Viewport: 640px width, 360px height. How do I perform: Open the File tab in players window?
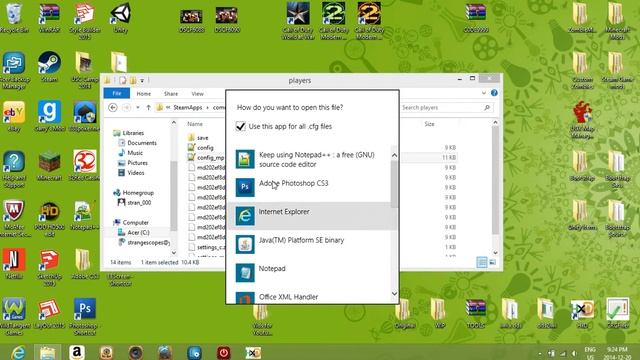coord(117,93)
